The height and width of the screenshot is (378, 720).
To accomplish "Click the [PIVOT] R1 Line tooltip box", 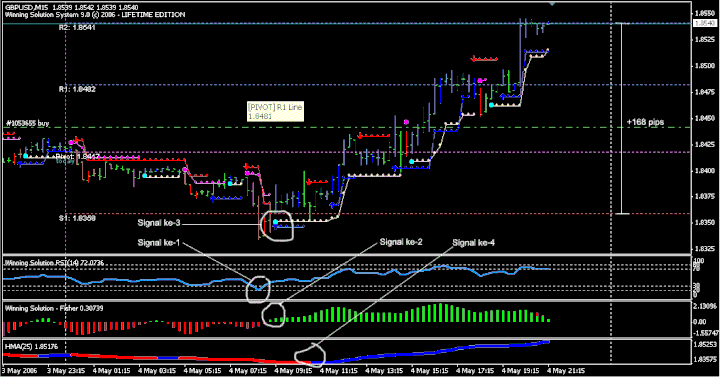I will click(x=275, y=111).
